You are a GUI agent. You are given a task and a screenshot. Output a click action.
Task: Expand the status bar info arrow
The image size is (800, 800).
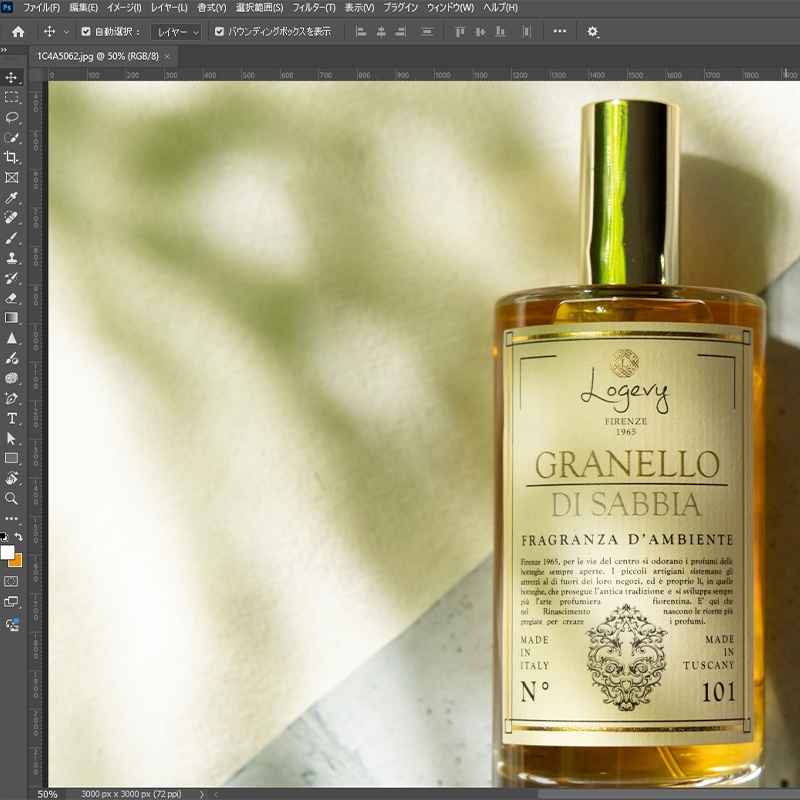[x=201, y=794]
